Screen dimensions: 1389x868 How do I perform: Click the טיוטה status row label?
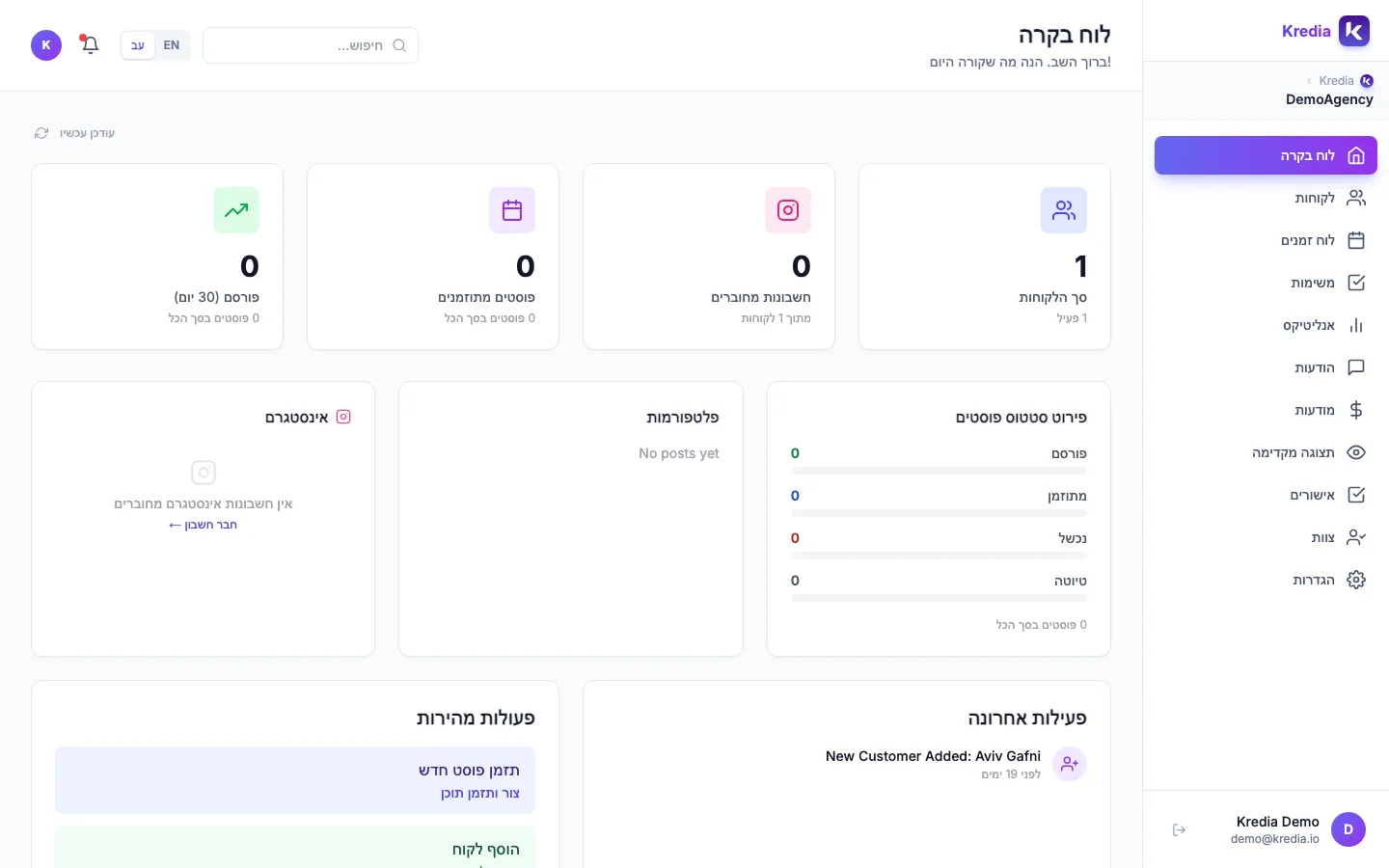(1071, 581)
